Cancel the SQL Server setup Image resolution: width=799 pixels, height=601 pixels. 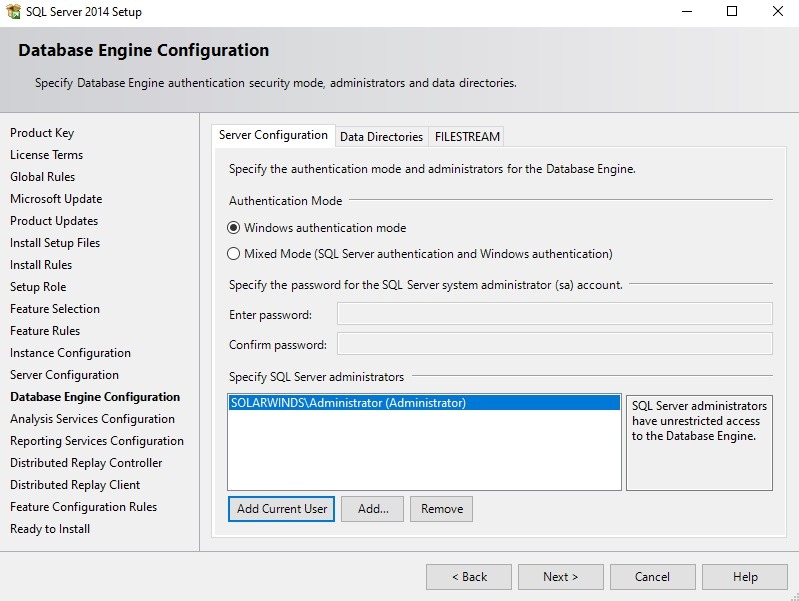pyautogui.click(x=652, y=577)
